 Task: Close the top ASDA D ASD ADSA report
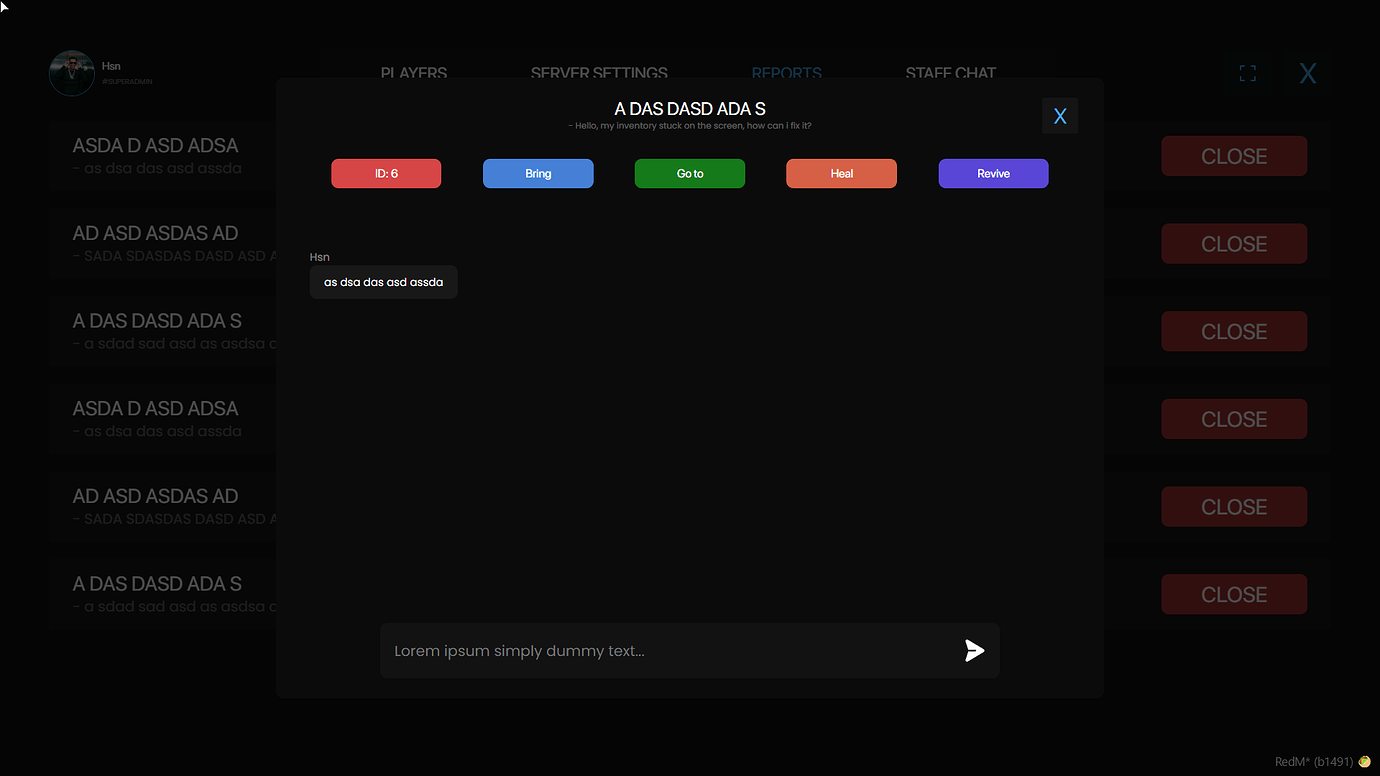pos(1234,155)
